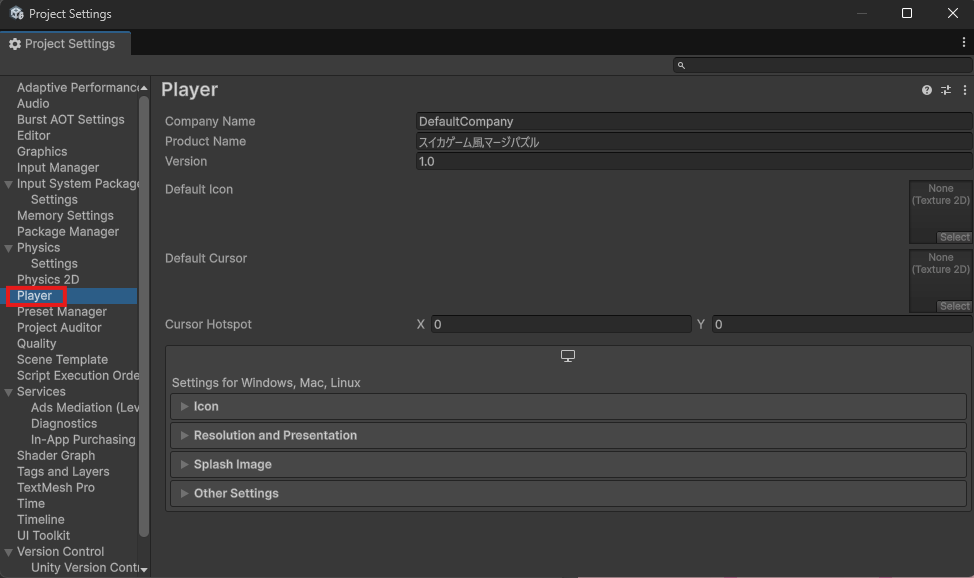Click the sidebar scroll up arrow

(144, 88)
